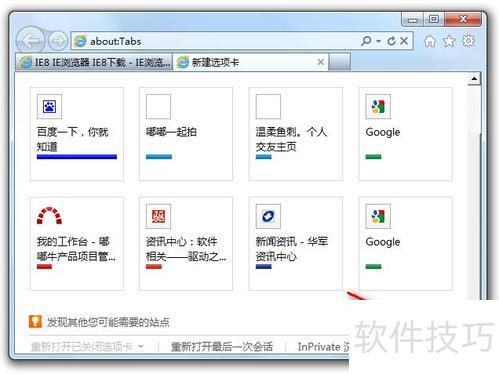This screenshot has height=374, width=499.
Task: Close the Internet Explorer window
Action: click(463, 19)
